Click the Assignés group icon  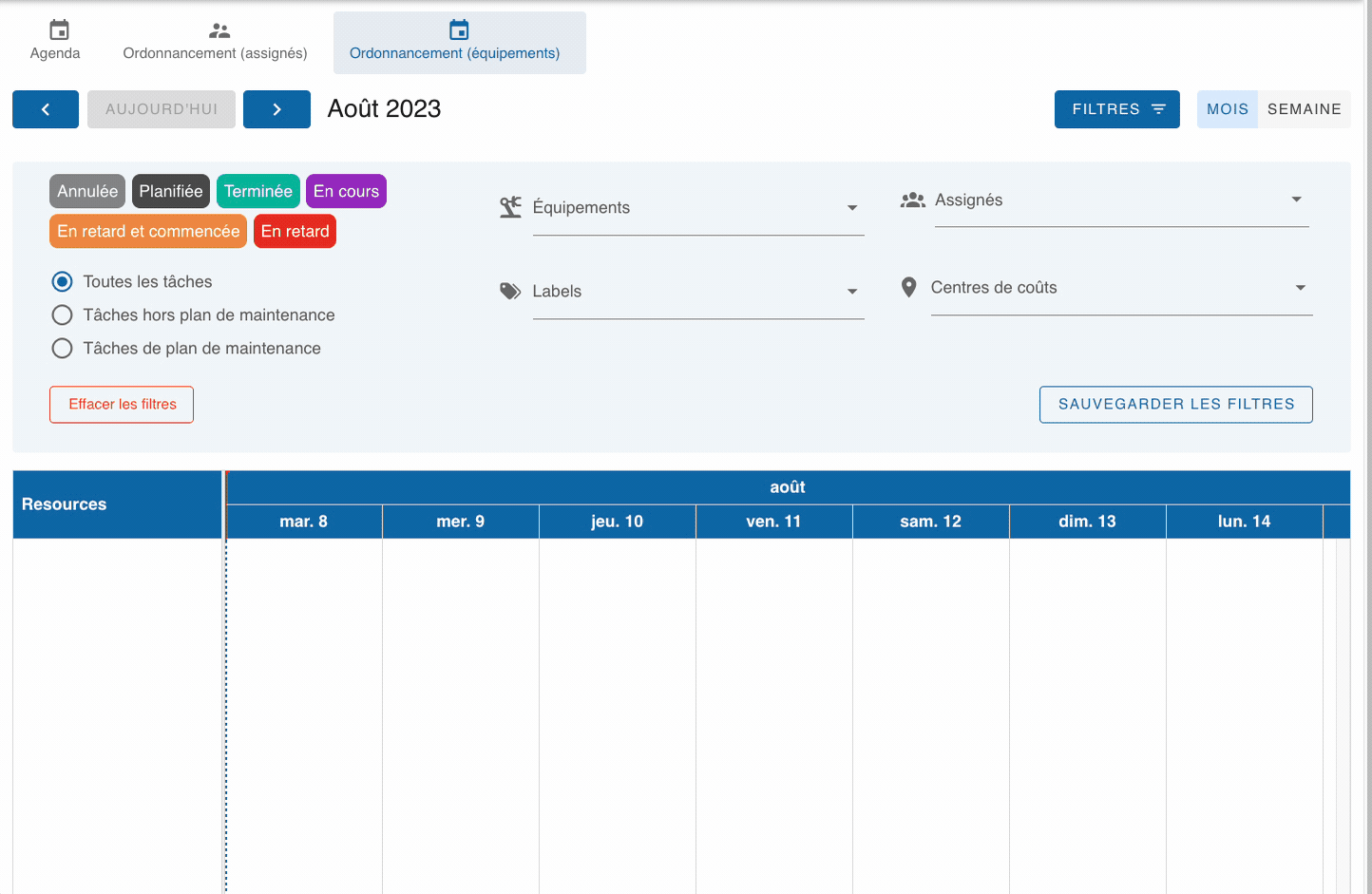point(913,200)
